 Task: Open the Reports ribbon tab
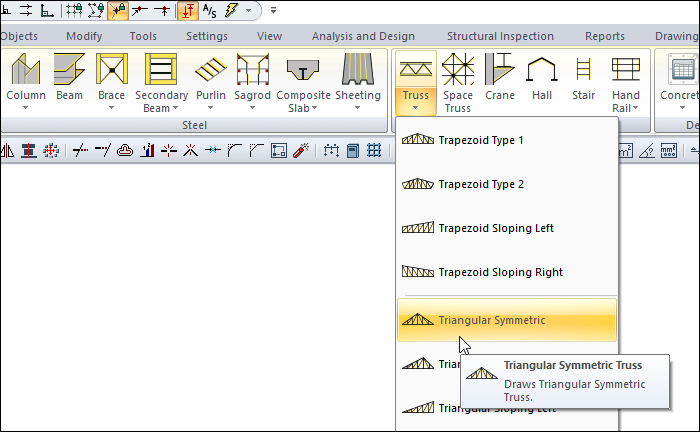pos(605,36)
